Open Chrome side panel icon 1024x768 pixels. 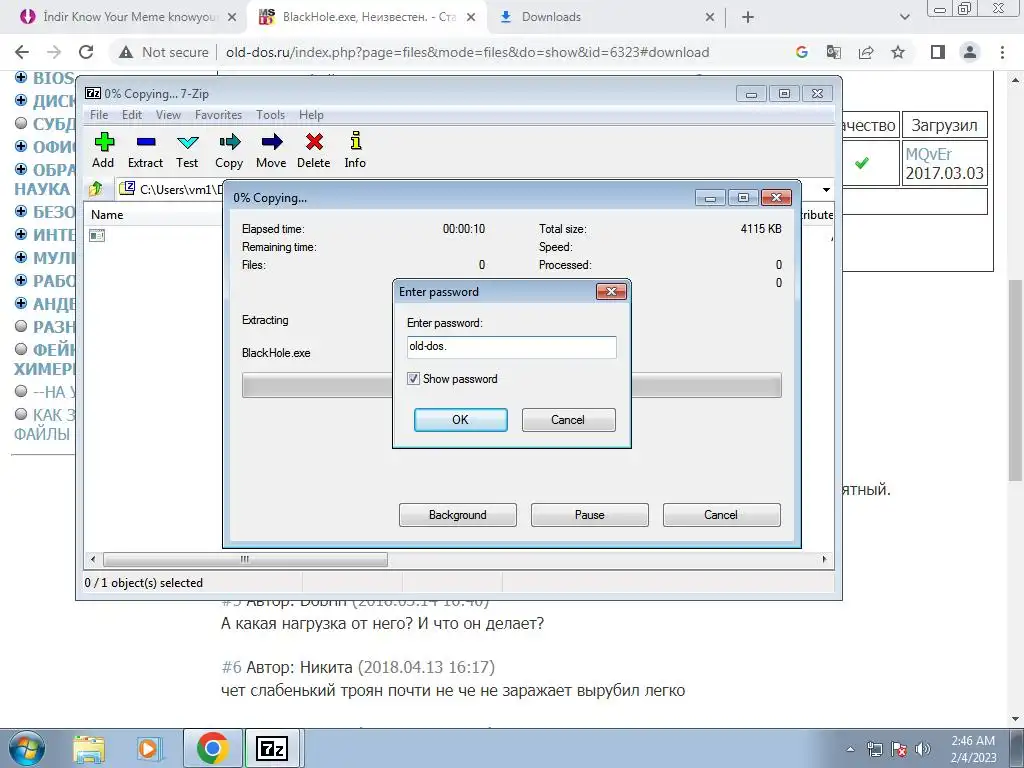938,52
